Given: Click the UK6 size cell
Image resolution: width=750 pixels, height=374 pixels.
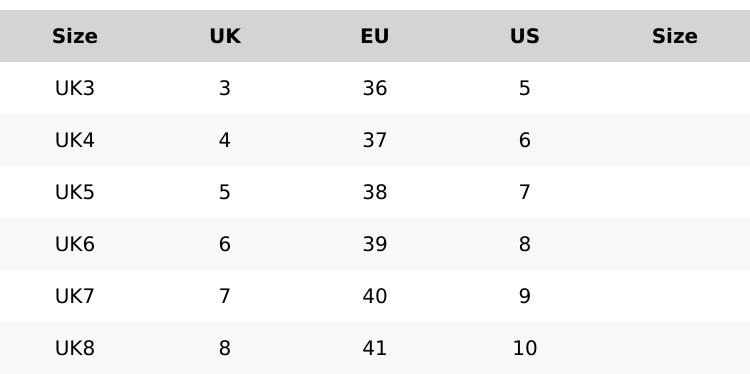Looking at the screenshot, I should pos(75,244).
